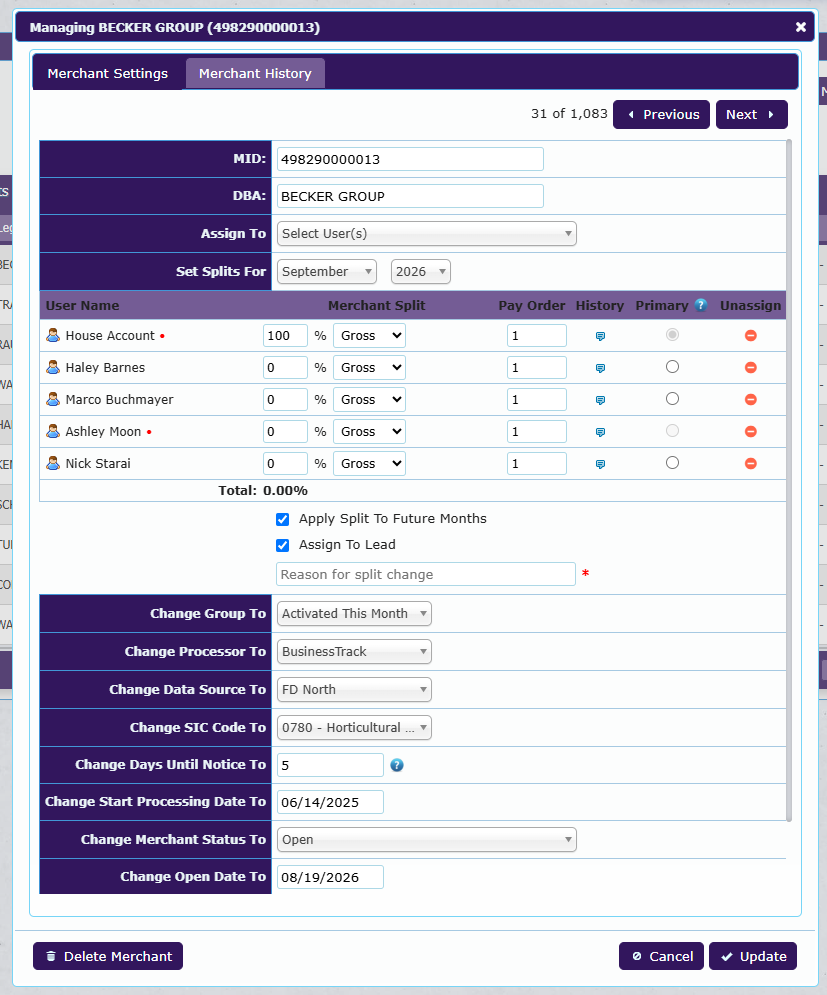827x995 pixels.
Task: Click the Marco Buchmayer user icon
Action: tap(53, 399)
